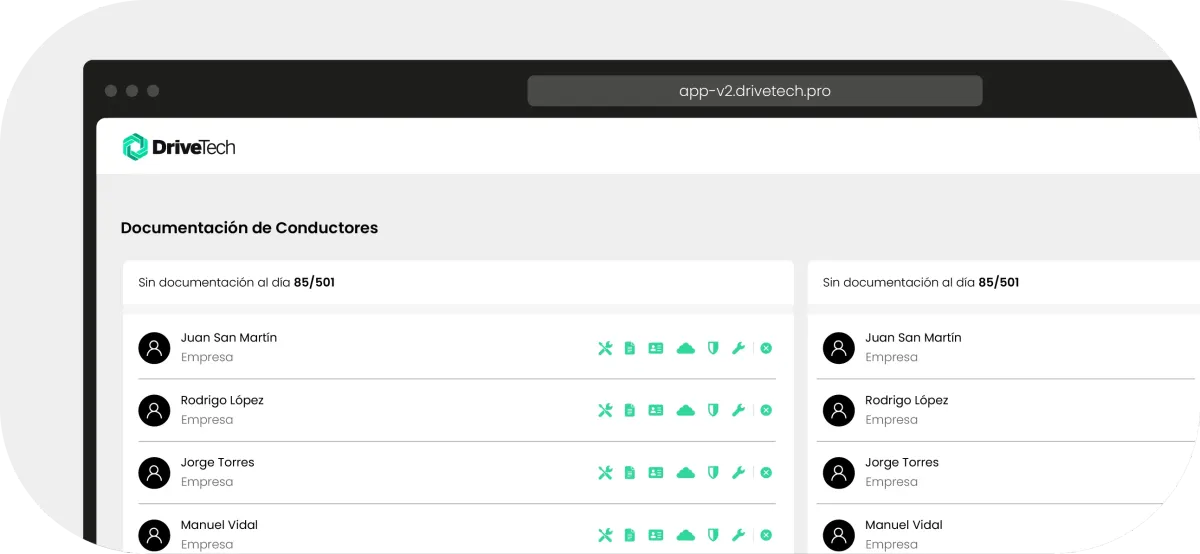Click Rodrigo López's avatar in right panel

tap(839, 410)
